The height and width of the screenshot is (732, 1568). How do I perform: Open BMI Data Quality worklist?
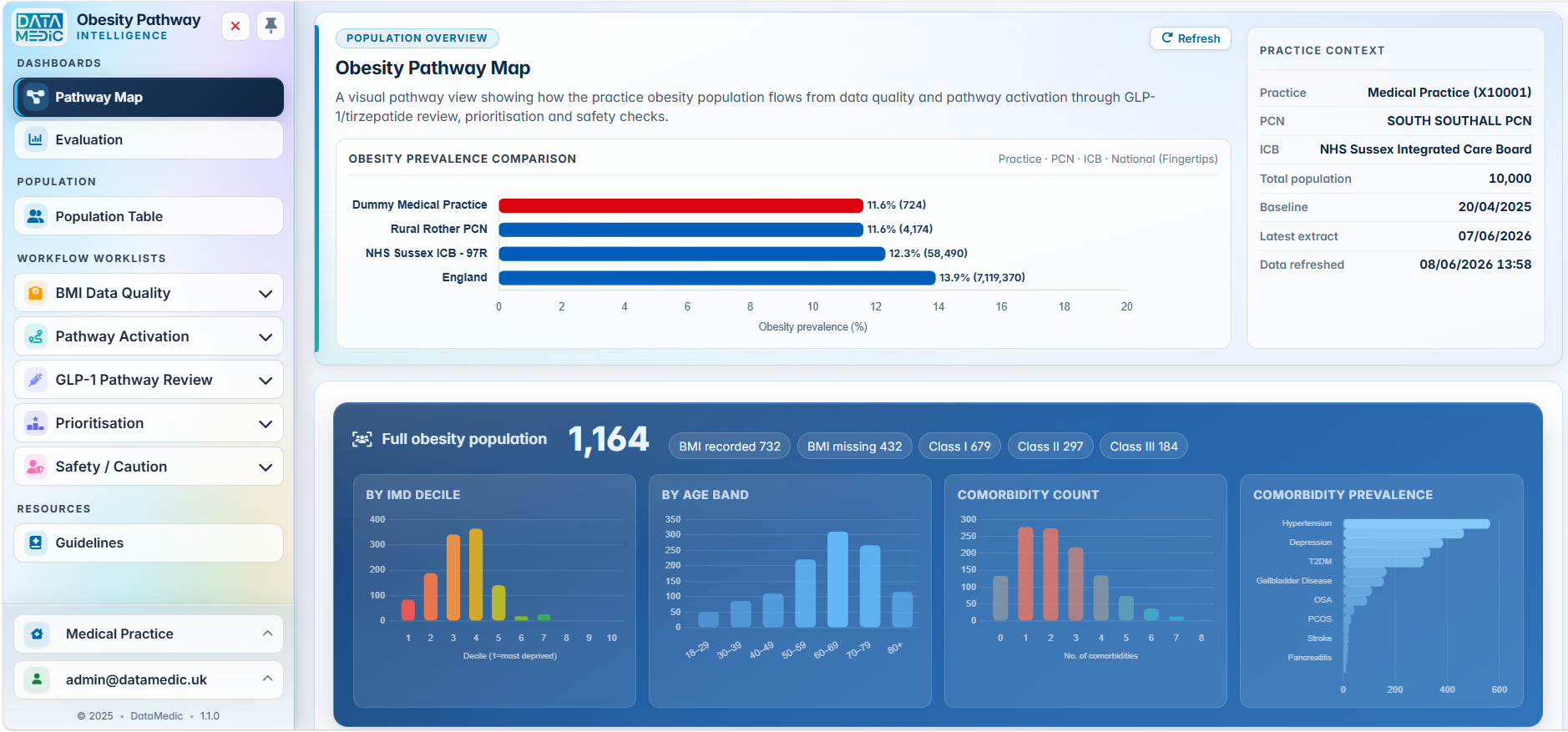point(149,293)
